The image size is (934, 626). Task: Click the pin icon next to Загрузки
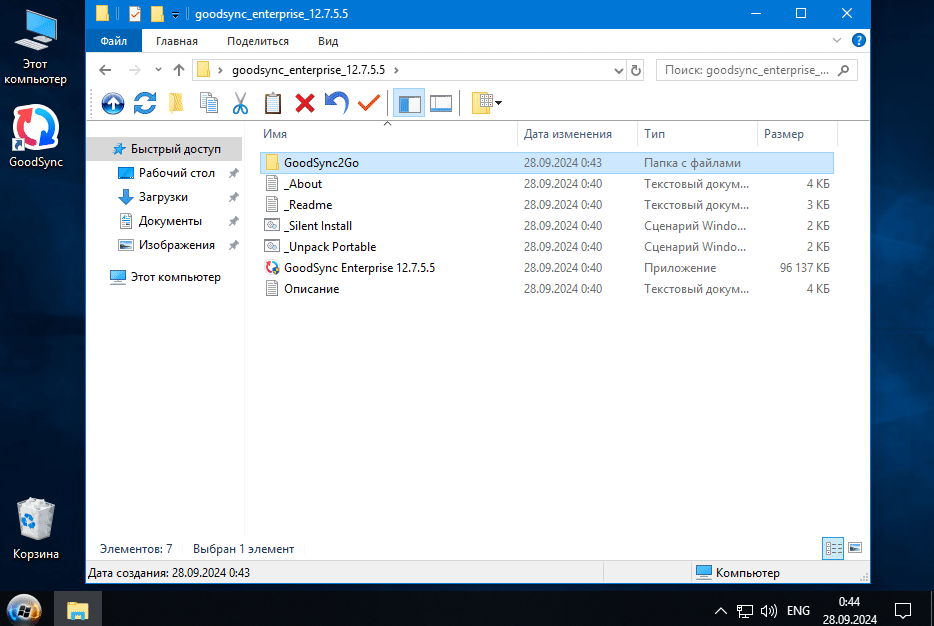pyautogui.click(x=234, y=197)
